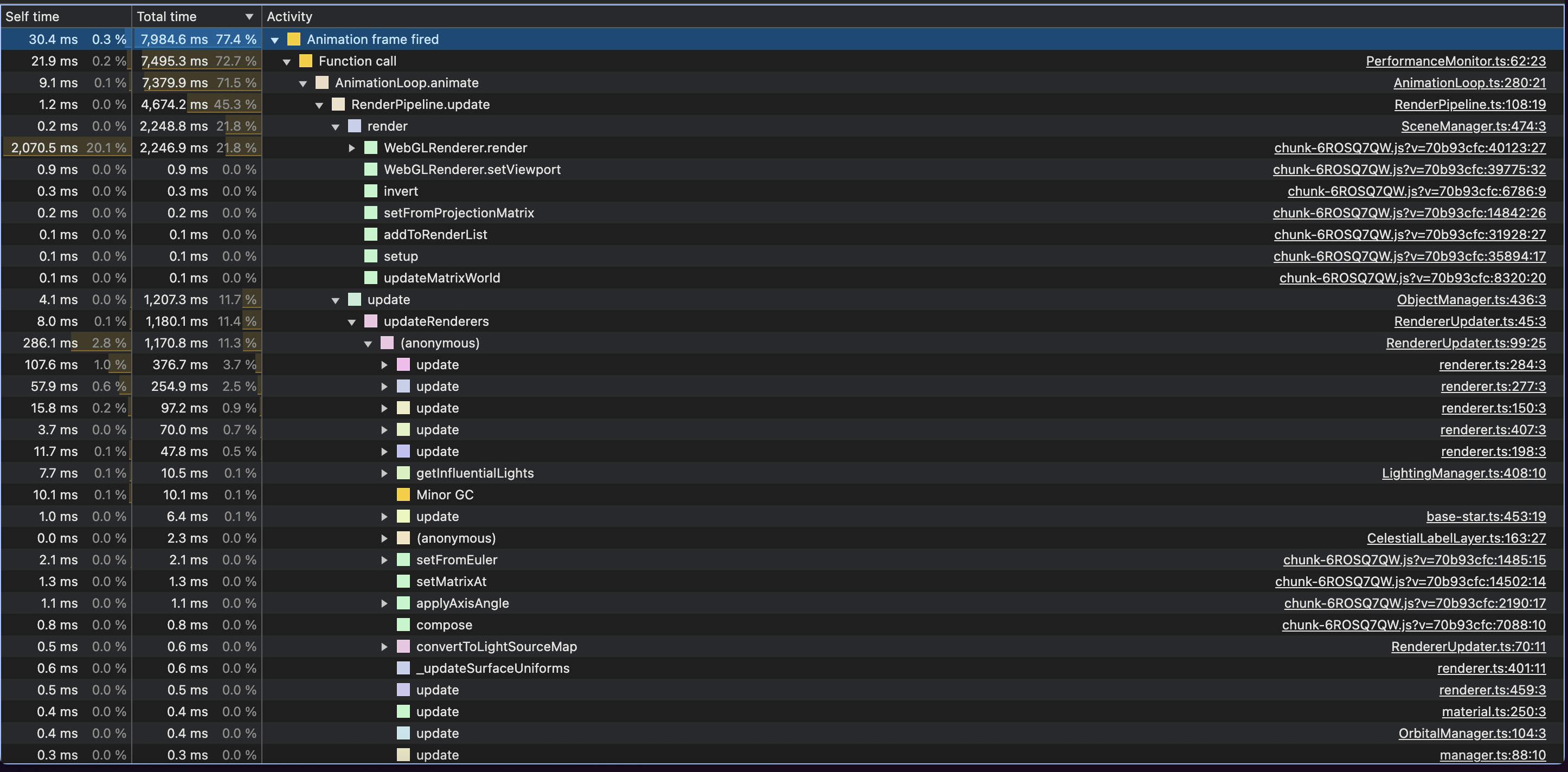Sort by the Activity column header
The width and height of the screenshot is (1568, 772).
tap(913, 16)
